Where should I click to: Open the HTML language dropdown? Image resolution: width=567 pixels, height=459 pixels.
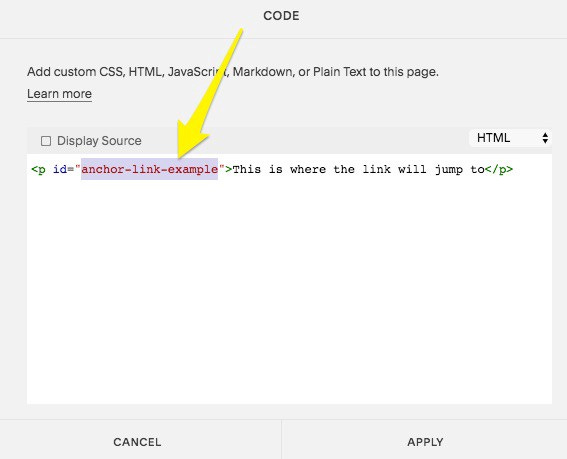pyautogui.click(x=510, y=138)
